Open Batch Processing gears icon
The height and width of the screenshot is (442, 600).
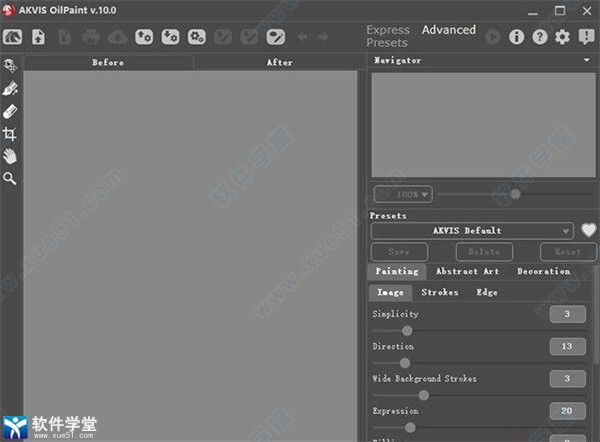point(197,37)
